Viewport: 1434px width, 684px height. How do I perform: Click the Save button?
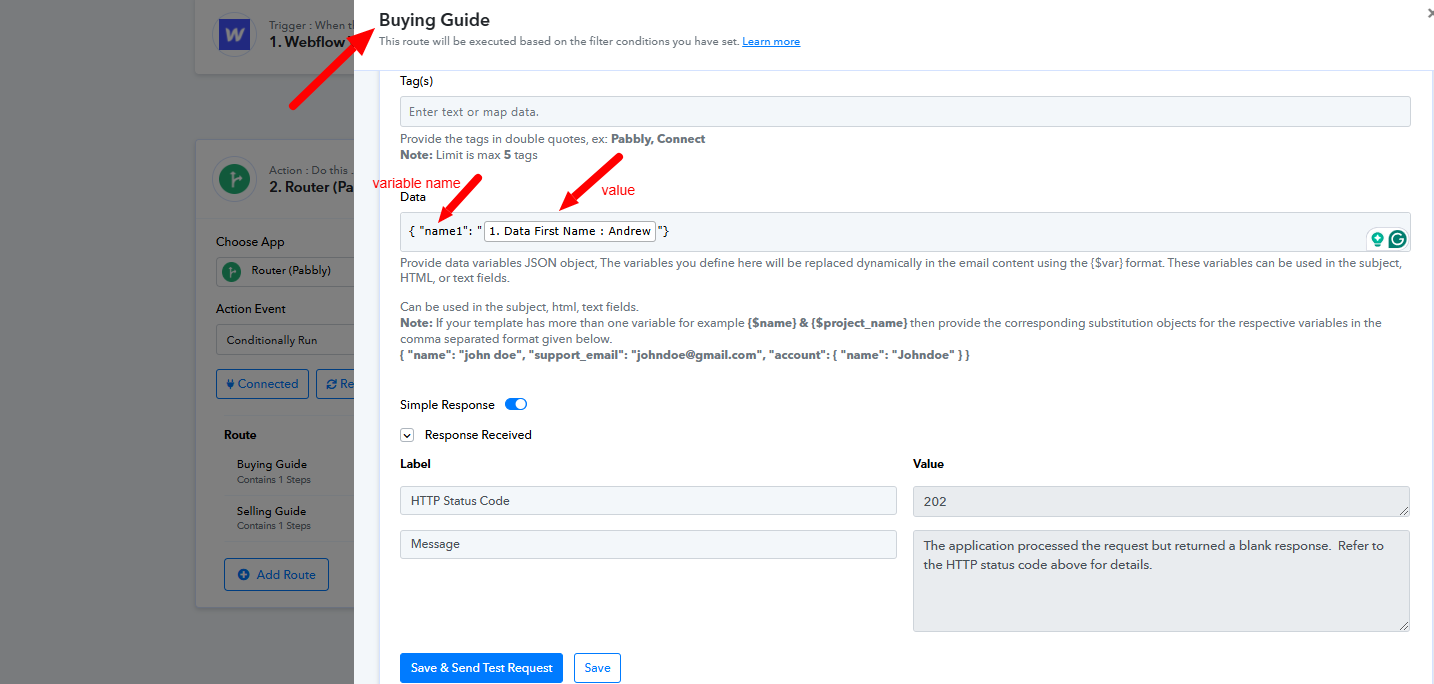(x=597, y=668)
